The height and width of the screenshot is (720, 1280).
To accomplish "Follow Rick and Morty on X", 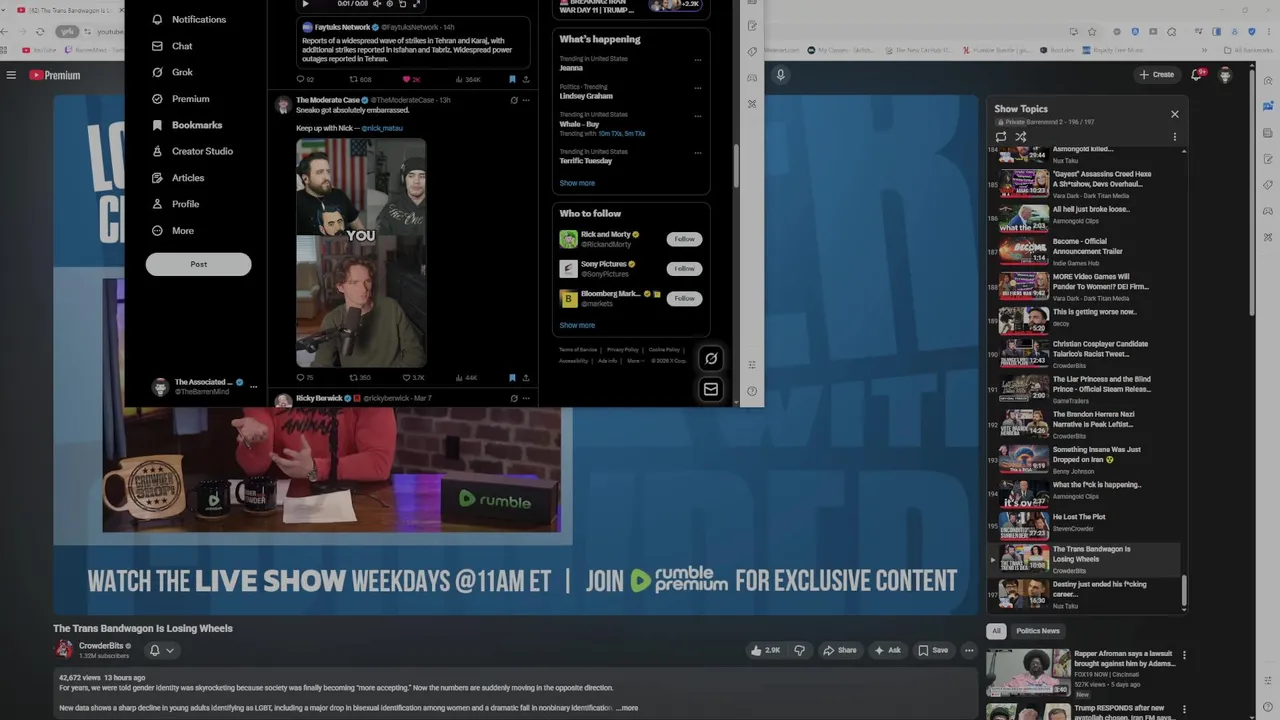I will (x=684, y=239).
